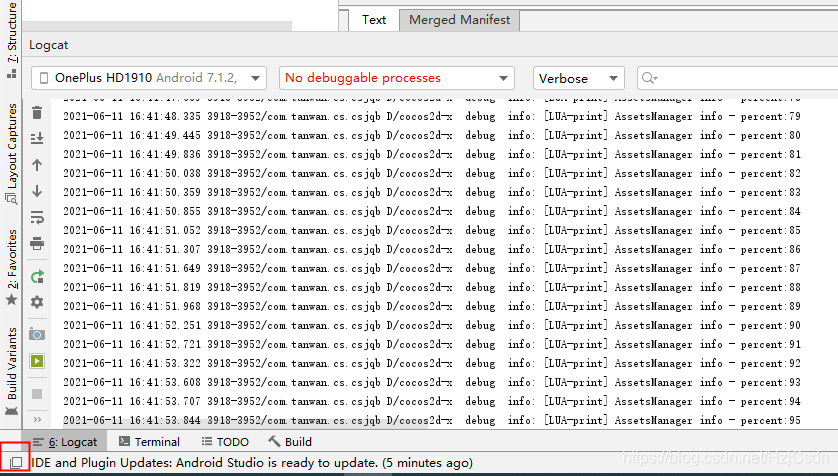Select the log line timestamped 16:41:53.322

432,363
